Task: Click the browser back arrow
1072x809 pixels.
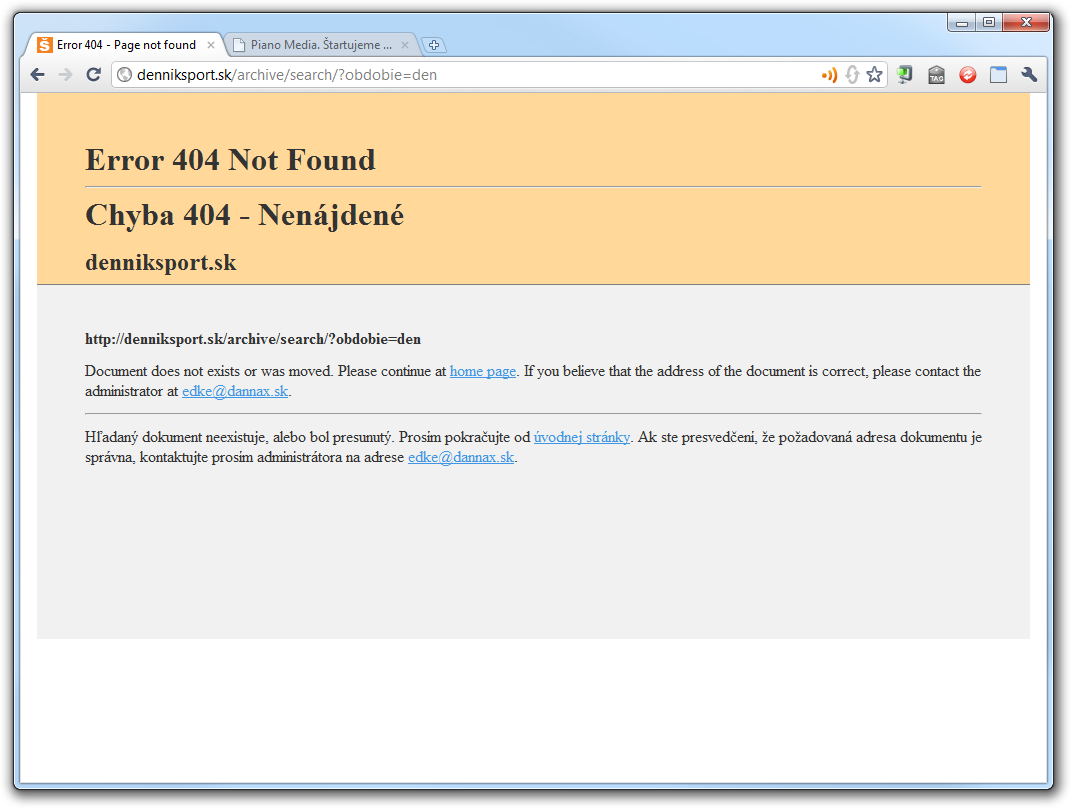Action: click(37, 75)
